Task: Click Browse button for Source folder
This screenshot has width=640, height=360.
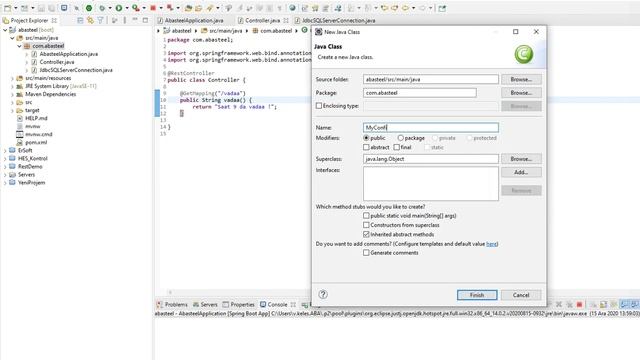Action: click(x=521, y=79)
